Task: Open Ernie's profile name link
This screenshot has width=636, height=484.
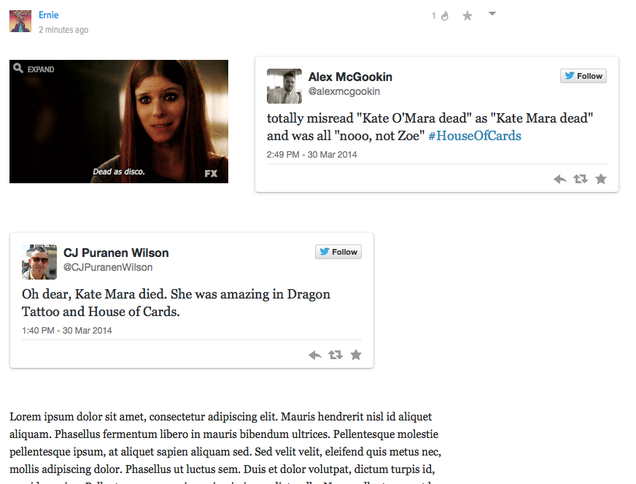Action: click(x=49, y=15)
